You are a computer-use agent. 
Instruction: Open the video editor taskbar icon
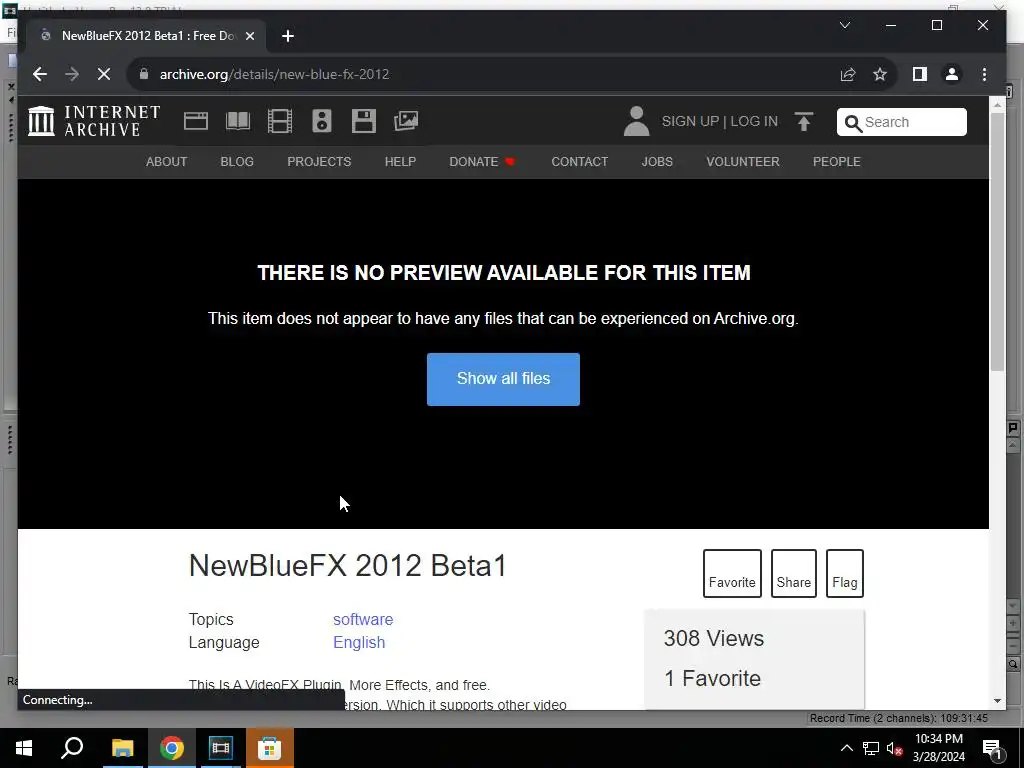(221, 748)
